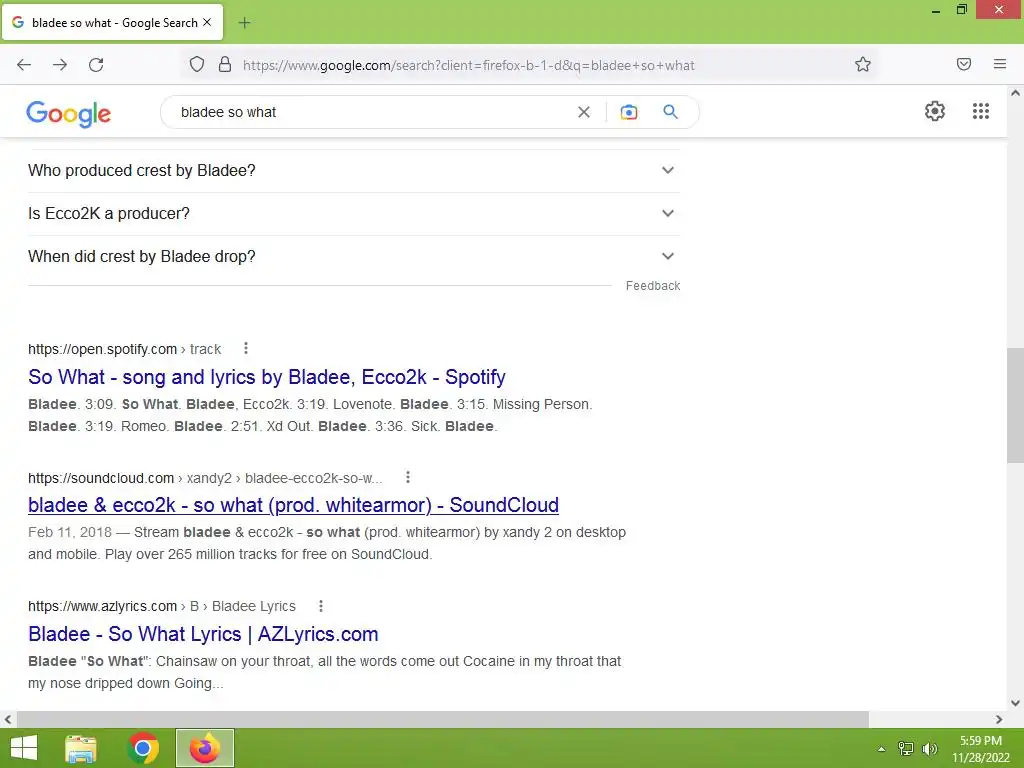Click the Firefox taskbar icon

tap(204, 748)
